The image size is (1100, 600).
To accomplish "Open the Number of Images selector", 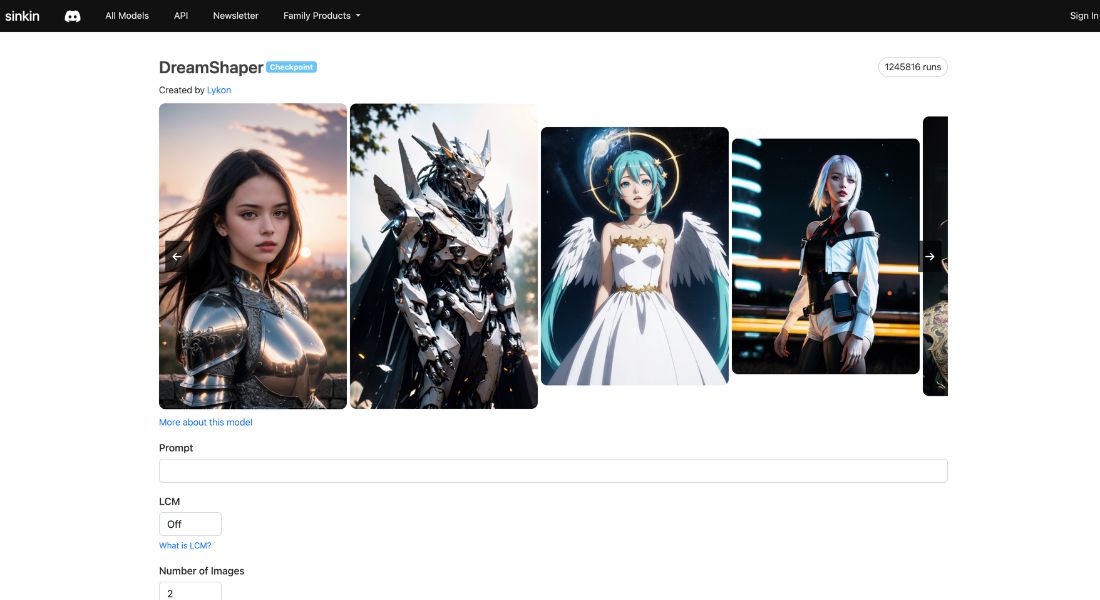I will (x=190, y=591).
